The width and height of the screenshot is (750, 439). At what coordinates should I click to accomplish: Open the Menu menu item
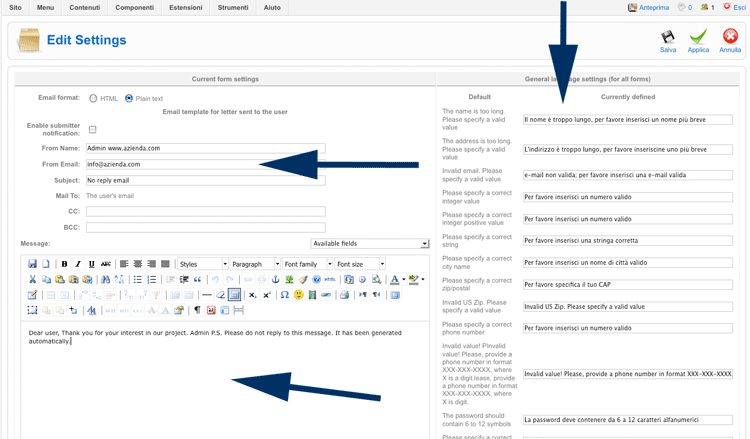[45, 8]
